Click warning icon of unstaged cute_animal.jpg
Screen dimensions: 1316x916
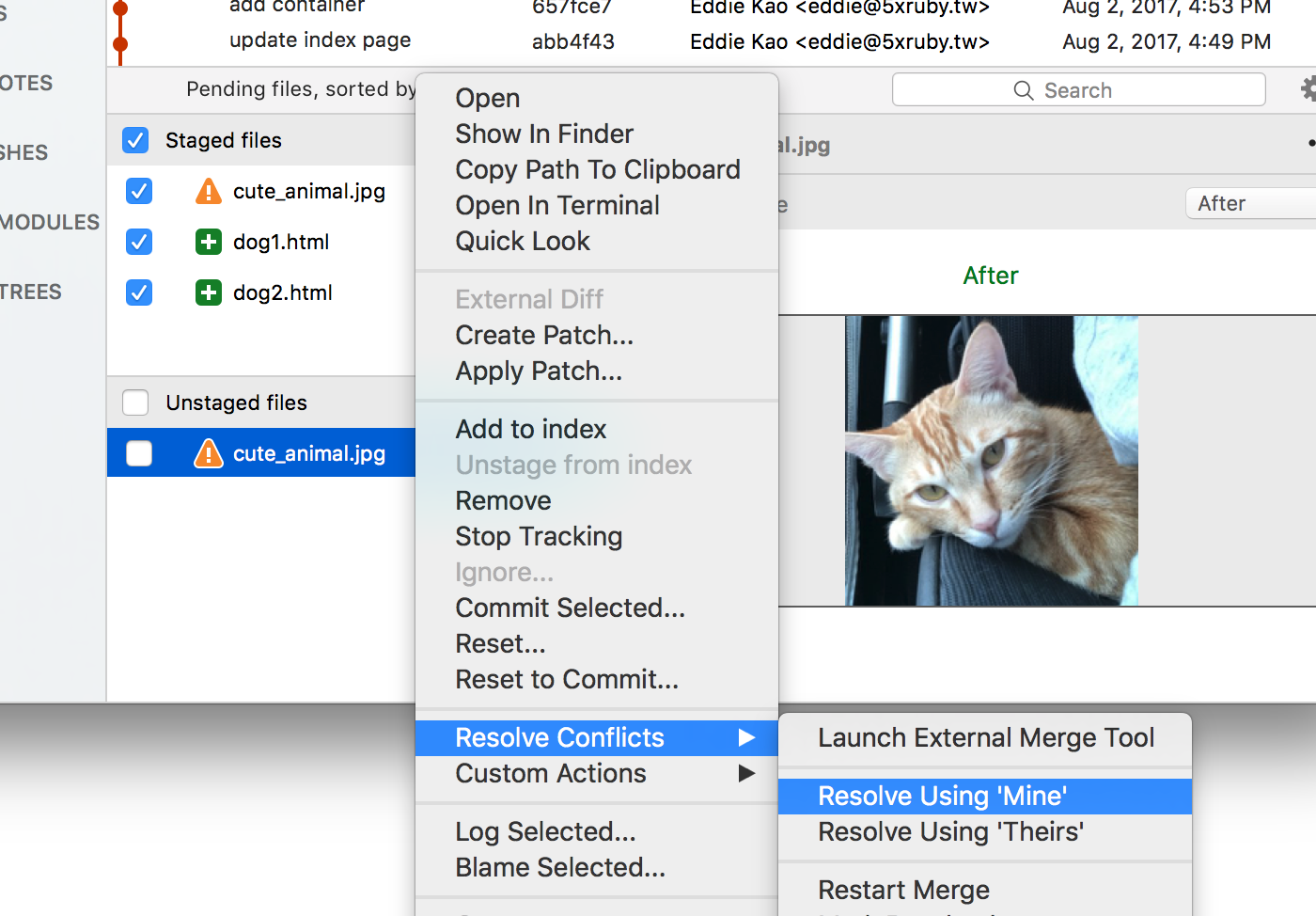[x=208, y=454]
